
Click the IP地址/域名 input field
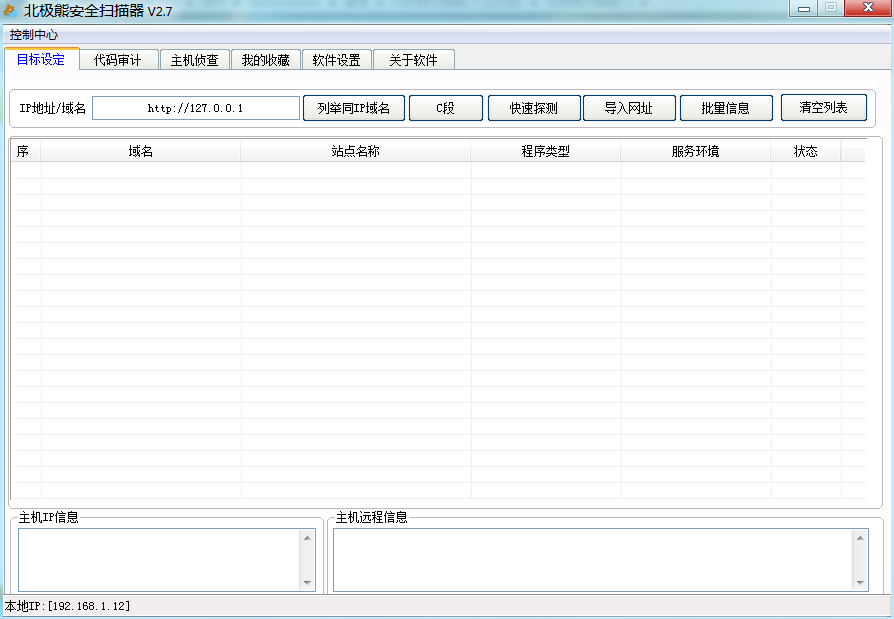coord(196,108)
